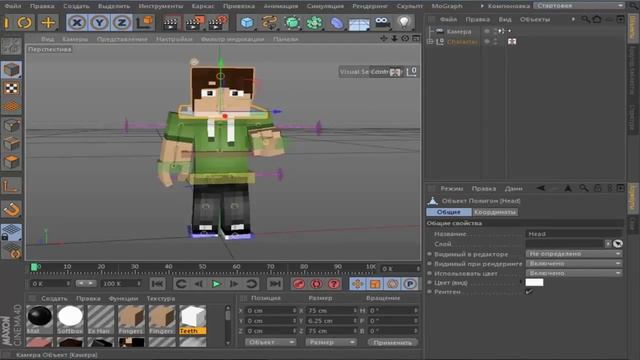This screenshot has height=360, width=640.
Task: Toggle Z axis lock
Action: (x=121, y=23)
